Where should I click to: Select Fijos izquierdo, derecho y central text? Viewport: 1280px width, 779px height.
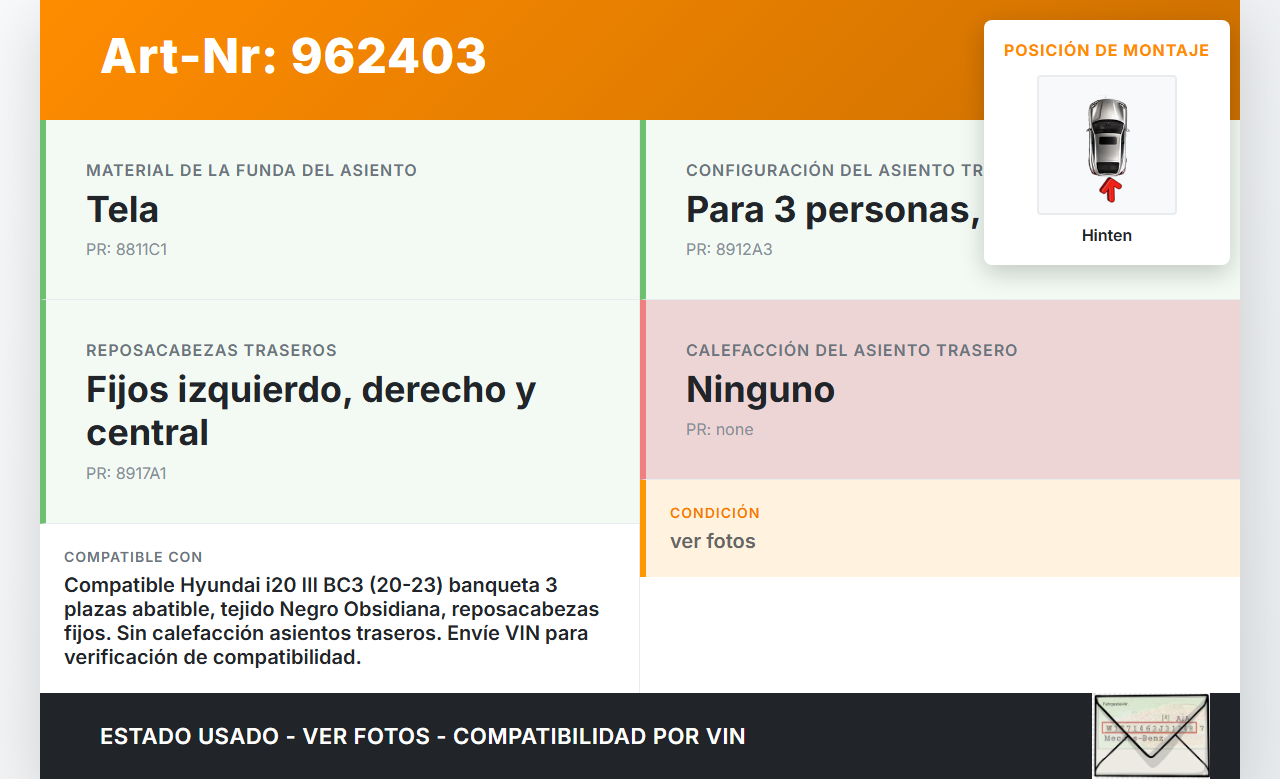(x=311, y=410)
